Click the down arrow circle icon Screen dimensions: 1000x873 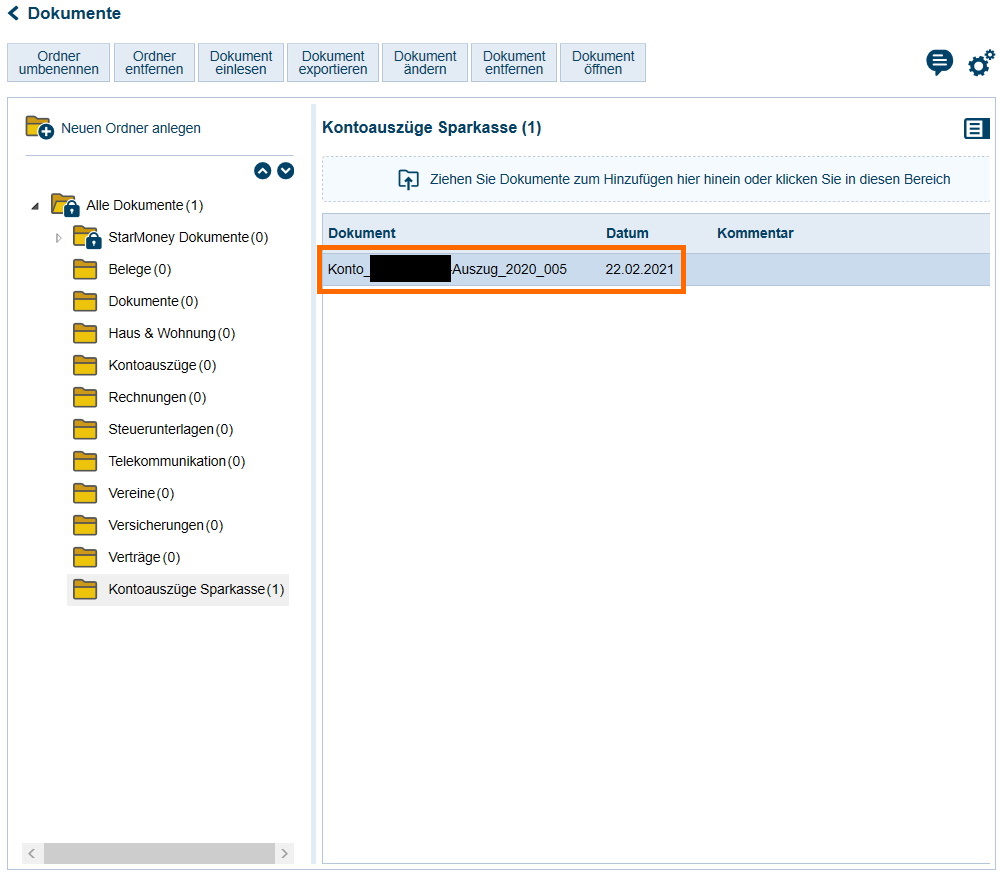286,171
